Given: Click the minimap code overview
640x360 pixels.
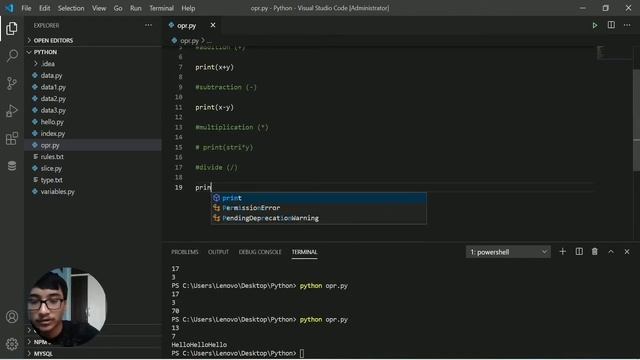Looking at the screenshot, I should coord(614,53).
